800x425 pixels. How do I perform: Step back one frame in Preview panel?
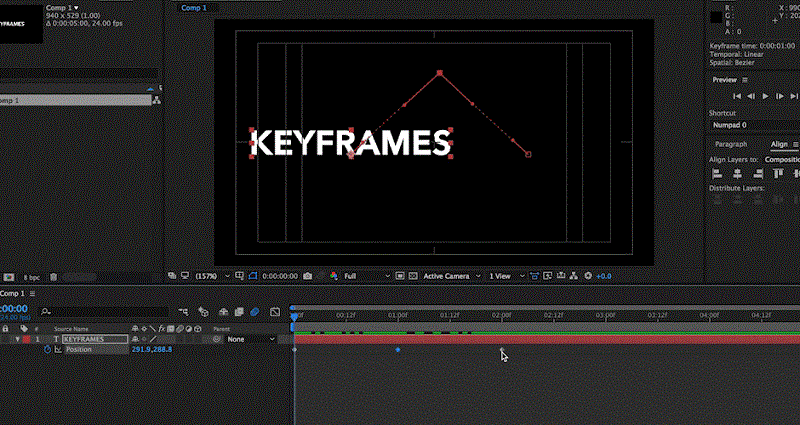pos(751,96)
